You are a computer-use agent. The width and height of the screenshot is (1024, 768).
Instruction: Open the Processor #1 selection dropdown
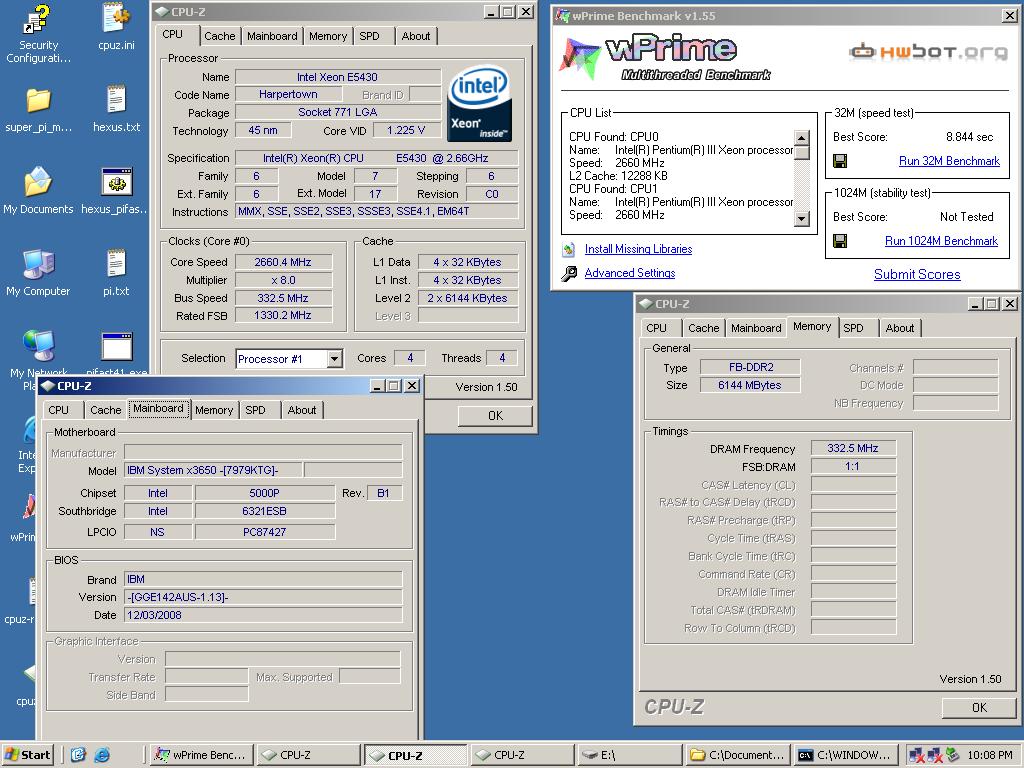coord(334,359)
